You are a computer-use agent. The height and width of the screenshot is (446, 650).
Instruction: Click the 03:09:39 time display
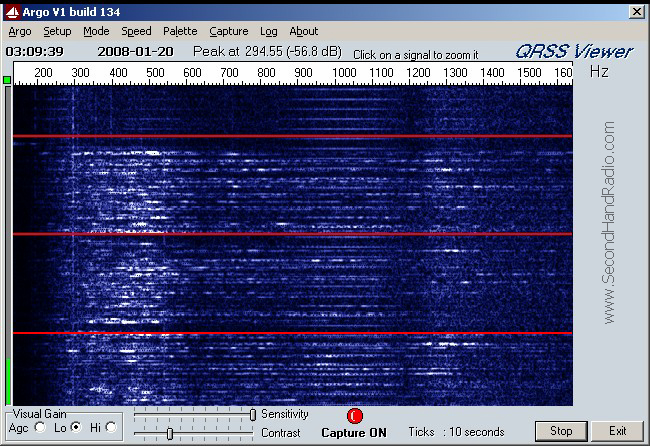pos(35,52)
